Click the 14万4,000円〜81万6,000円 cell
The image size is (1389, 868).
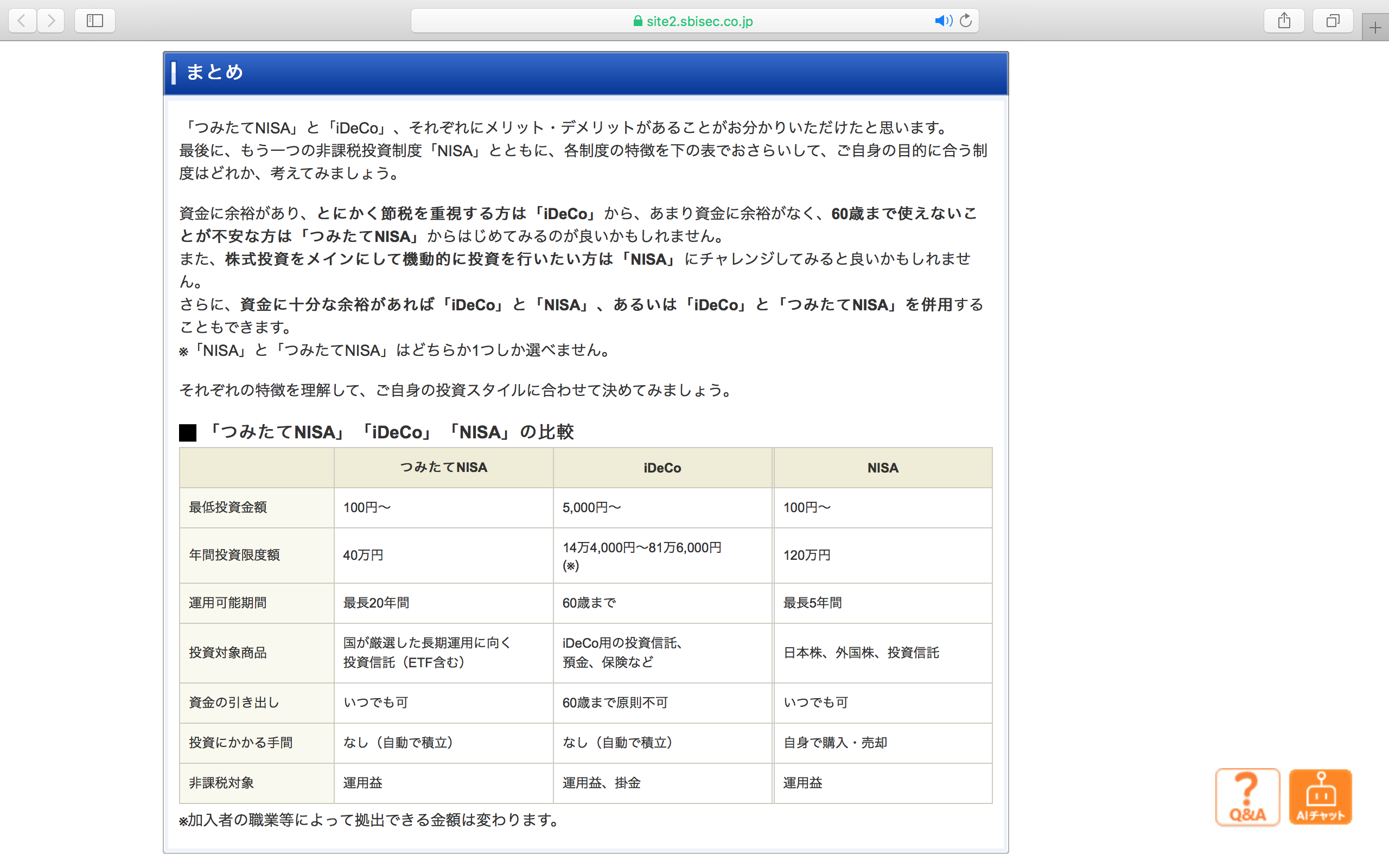(662, 555)
